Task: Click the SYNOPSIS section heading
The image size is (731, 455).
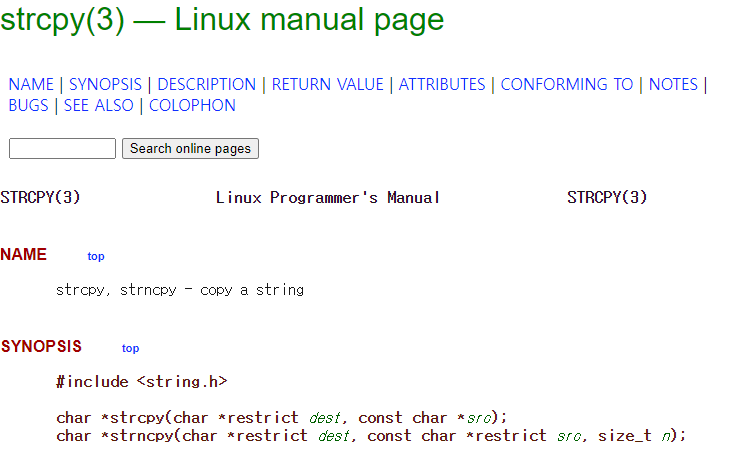Action: (41, 346)
